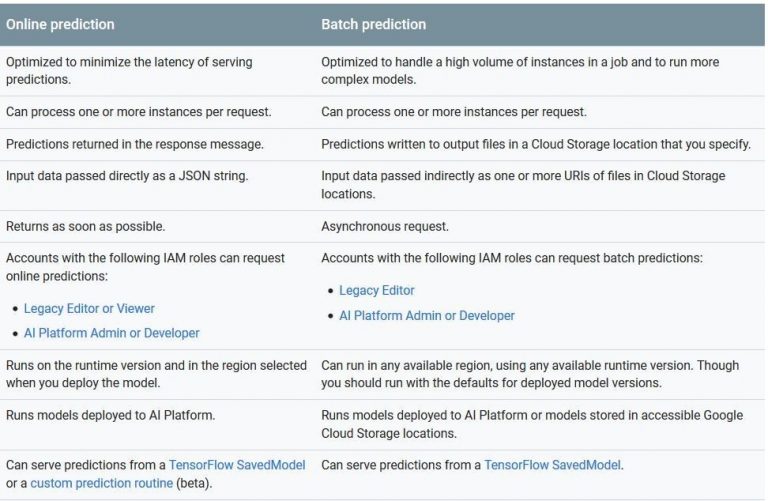This screenshot has height=501, width=768.
Task: Click the Batch prediction column header
Action: click(x=373, y=24)
